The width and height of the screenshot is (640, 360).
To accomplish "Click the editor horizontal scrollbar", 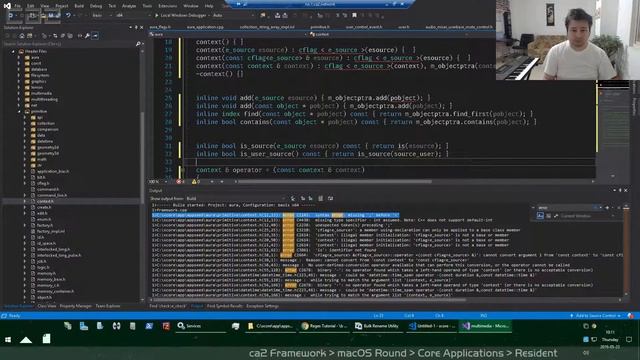I will (335, 182).
